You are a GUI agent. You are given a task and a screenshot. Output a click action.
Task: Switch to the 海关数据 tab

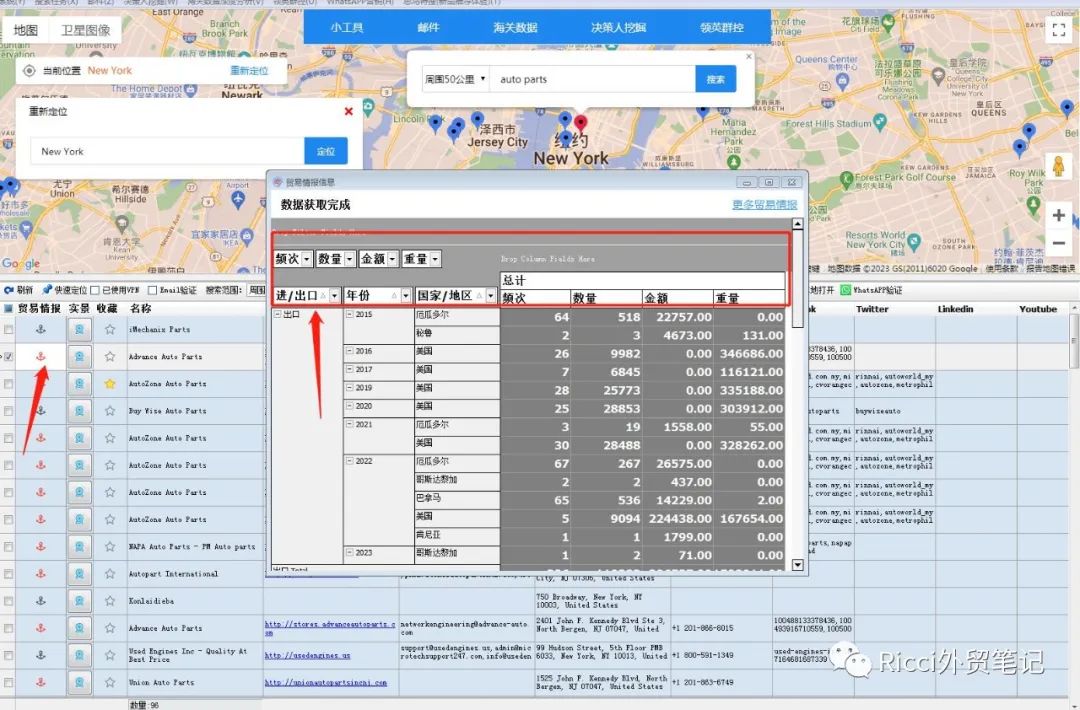tap(516, 27)
